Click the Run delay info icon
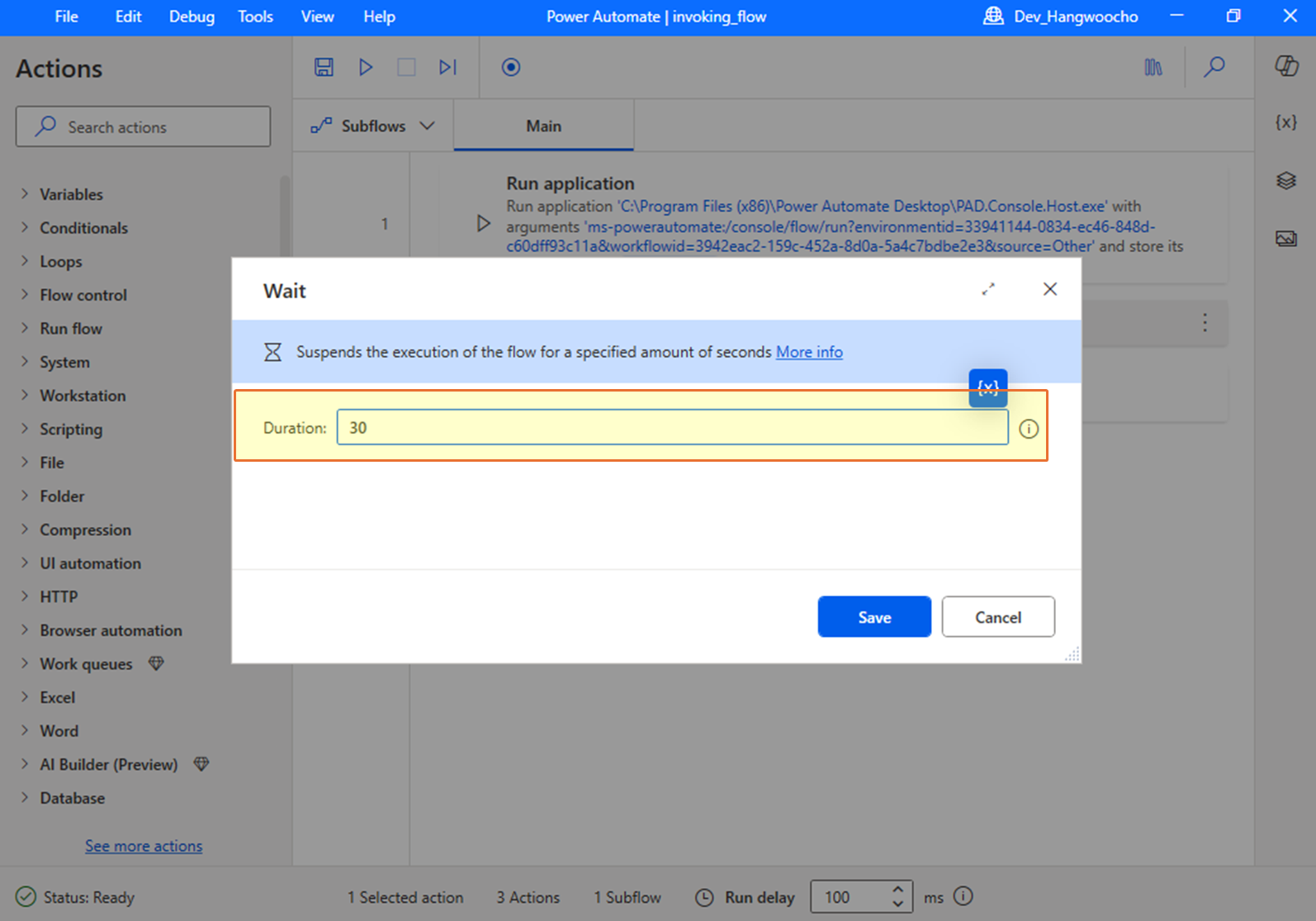Image resolution: width=1316 pixels, height=921 pixels. (x=963, y=896)
